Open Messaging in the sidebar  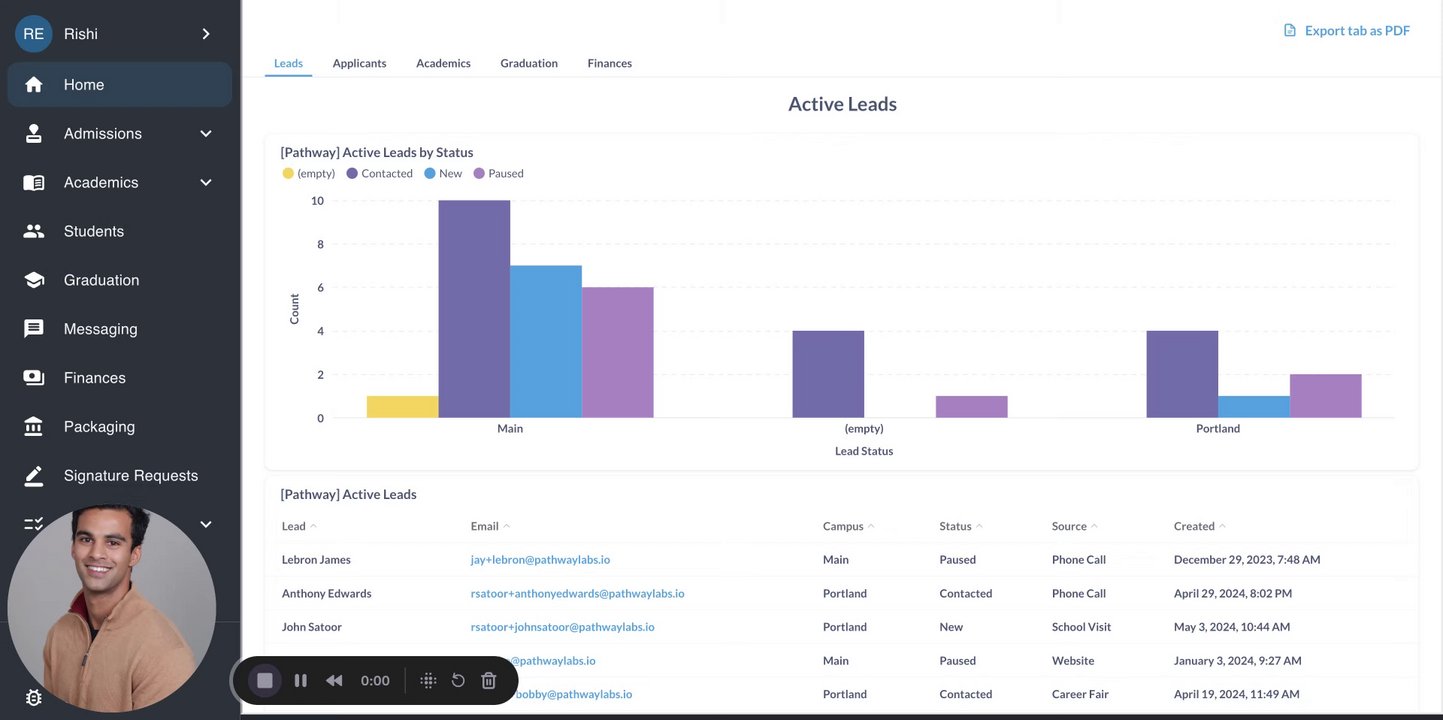(x=120, y=329)
